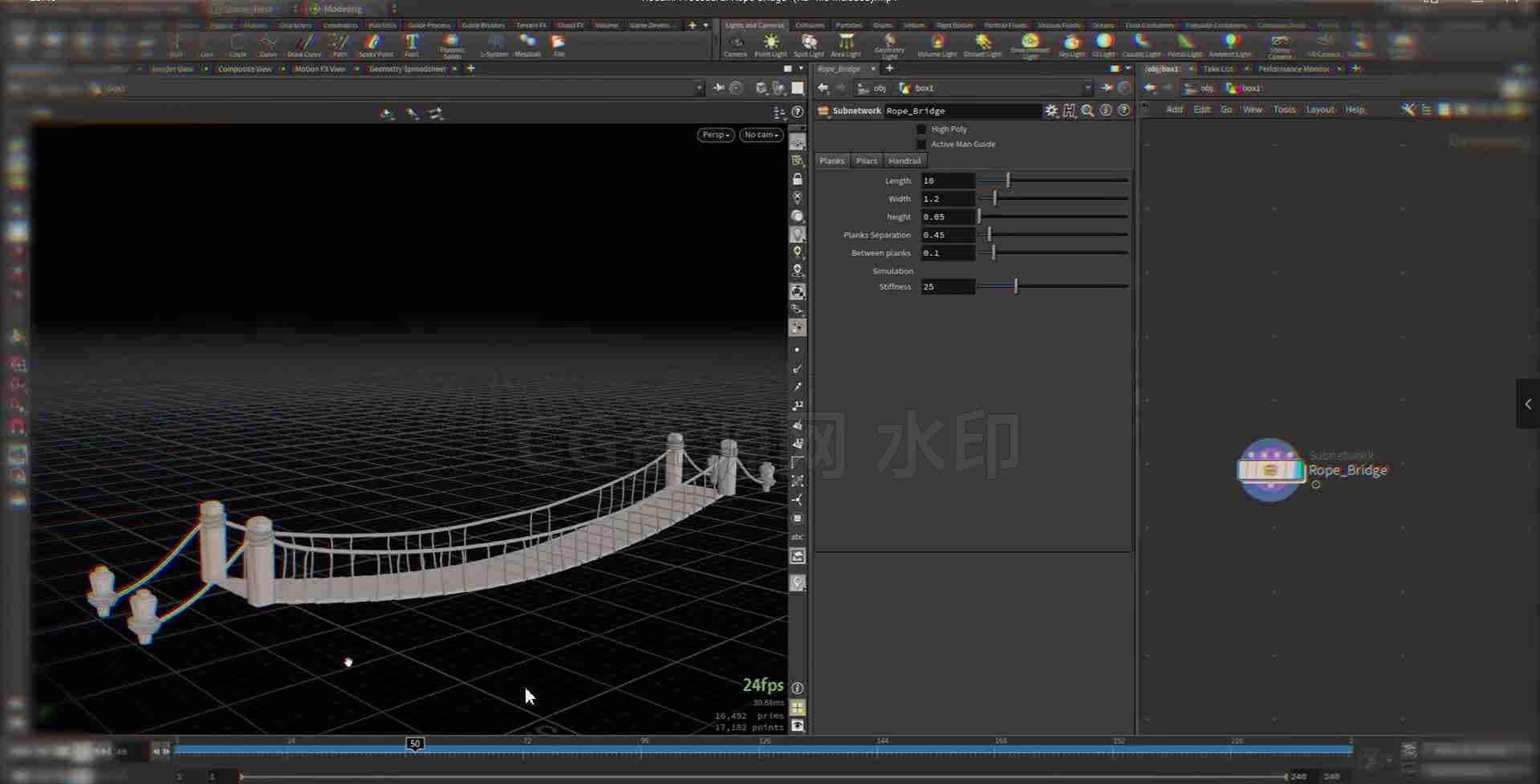Click the Rope_Bridge node name field
This screenshot has height=784, width=1540.
(962, 111)
